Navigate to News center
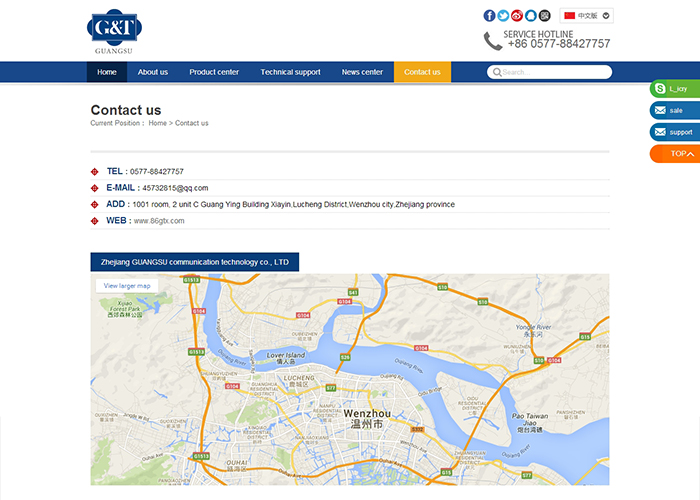 click(x=362, y=72)
